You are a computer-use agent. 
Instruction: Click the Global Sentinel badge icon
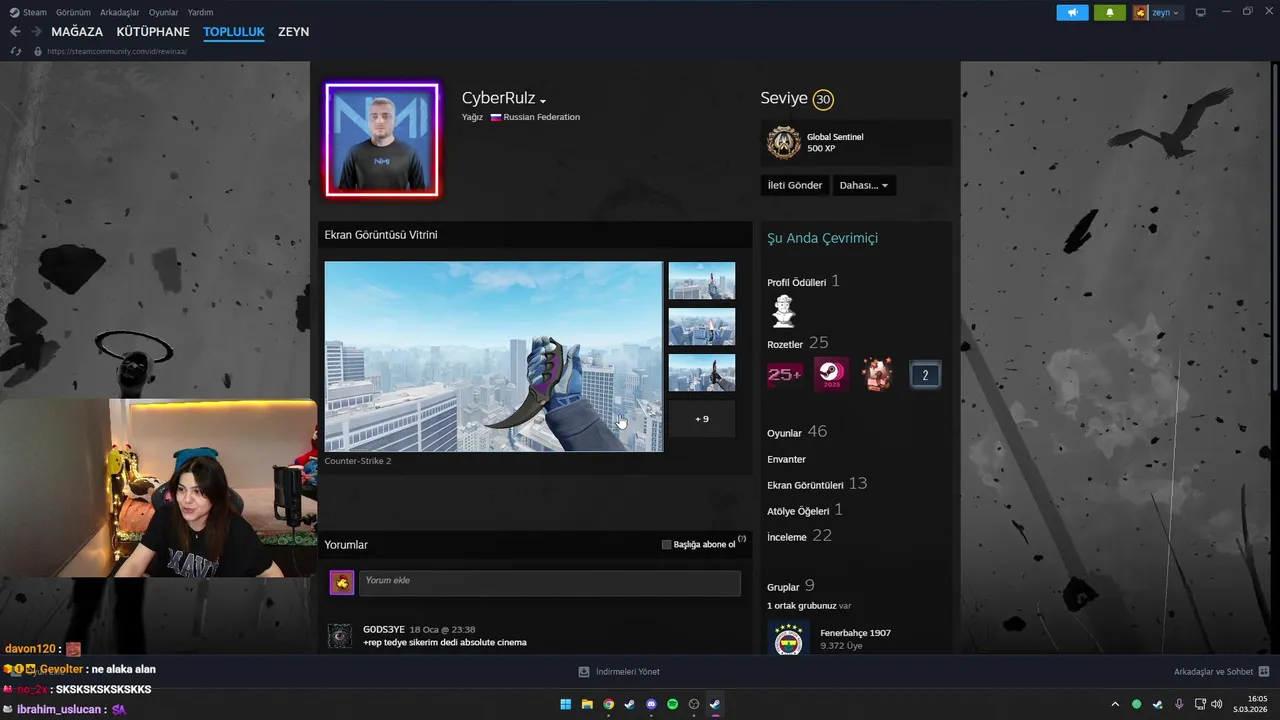point(784,143)
